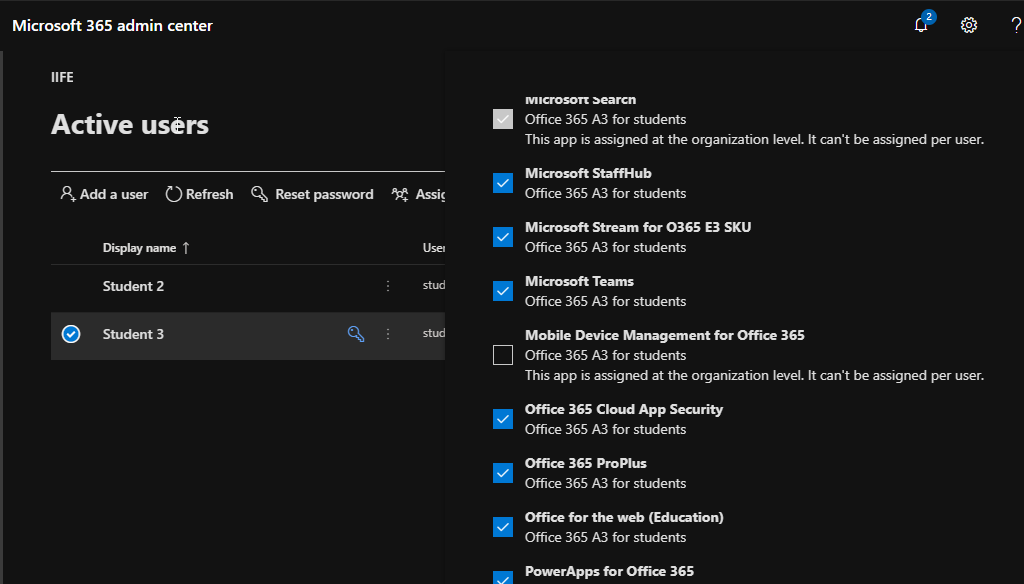Image resolution: width=1024 pixels, height=584 pixels.
Task: Uncheck the Microsoft StaffHub checkbox
Action: coord(503,183)
